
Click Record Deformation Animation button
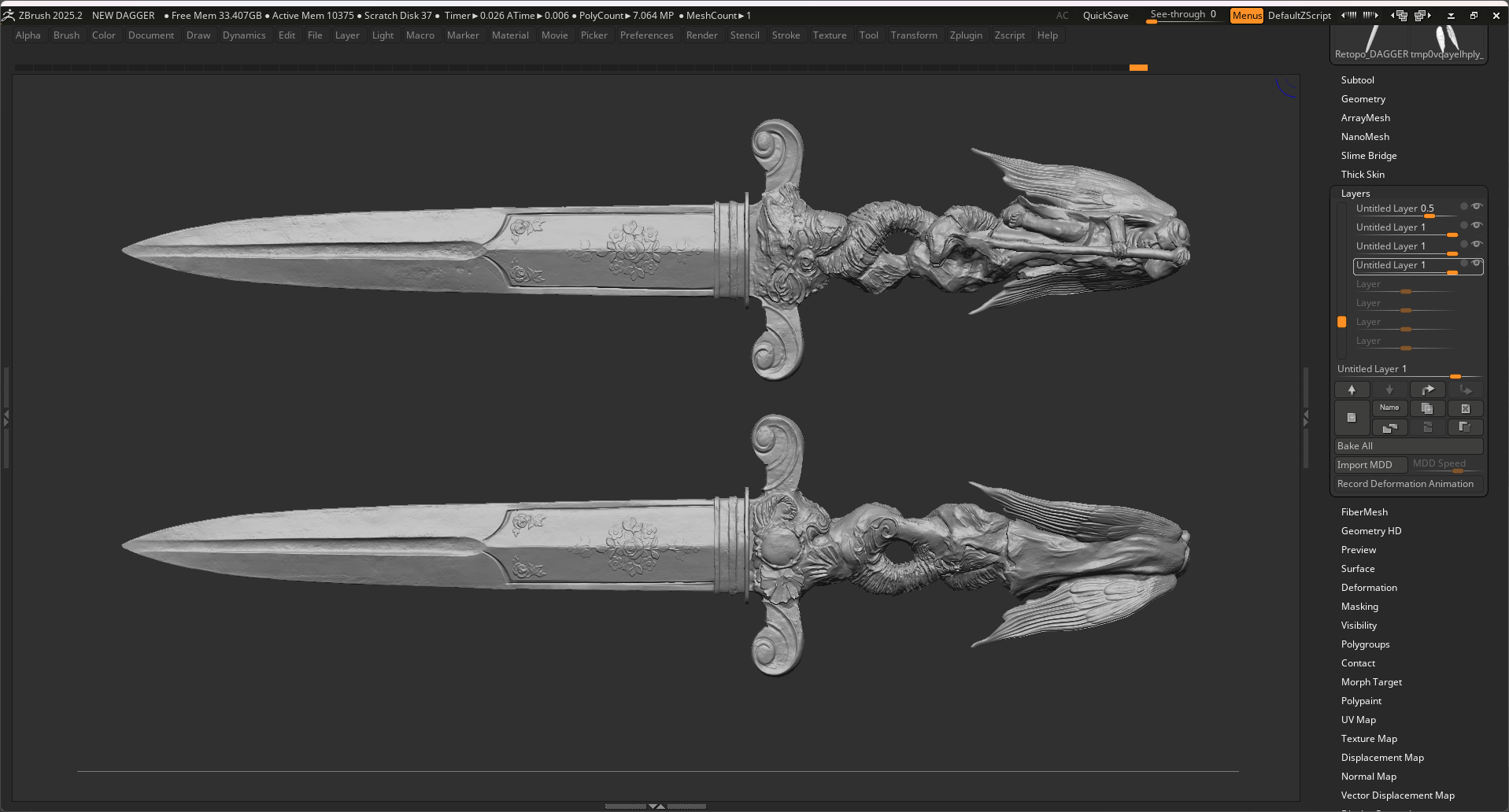point(1409,484)
